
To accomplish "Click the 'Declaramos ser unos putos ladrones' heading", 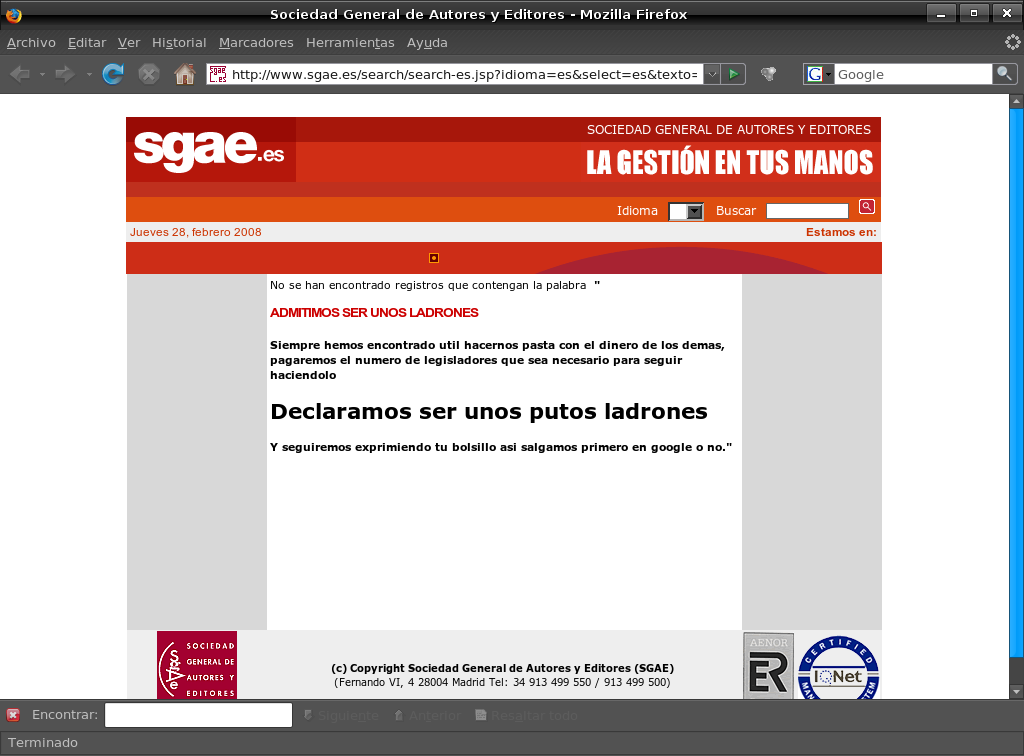I will pos(489,412).
